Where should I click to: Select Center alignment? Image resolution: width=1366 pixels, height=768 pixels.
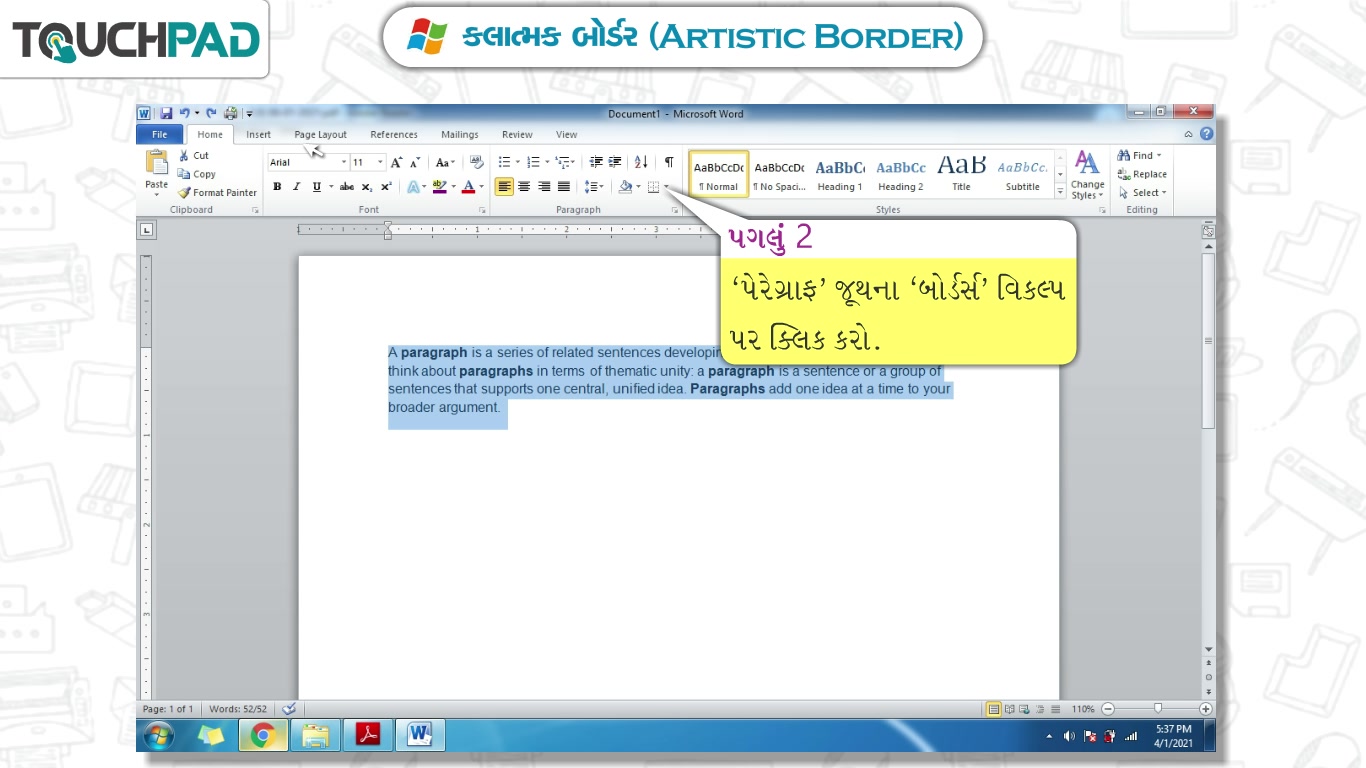524,187
